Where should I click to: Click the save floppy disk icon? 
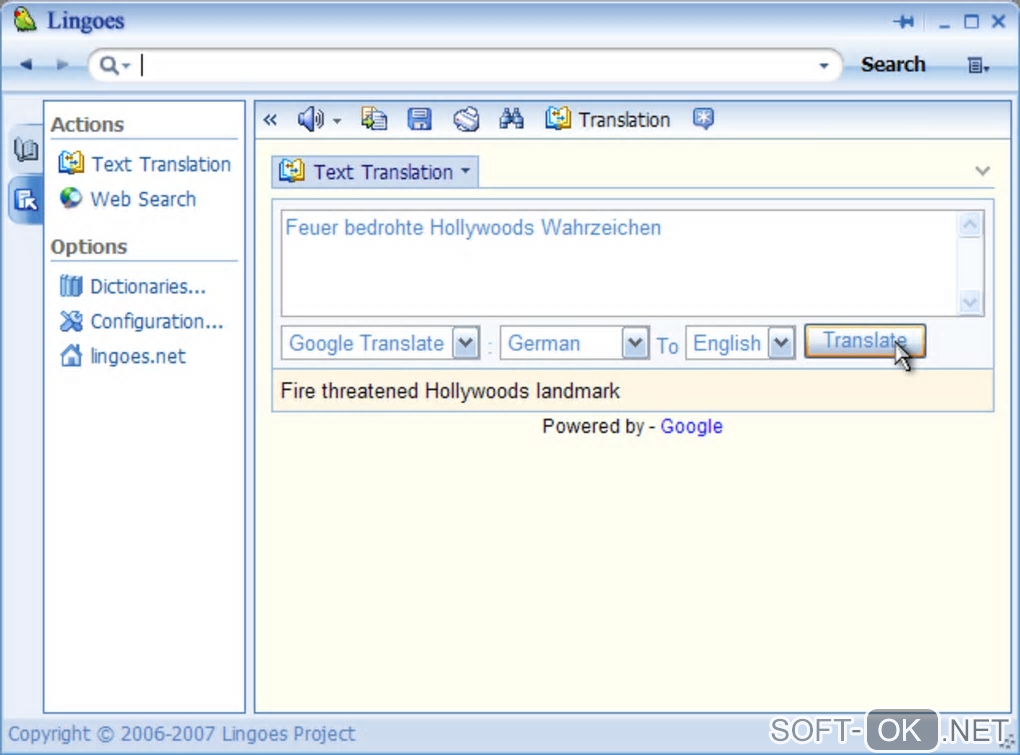pos(420,119)
